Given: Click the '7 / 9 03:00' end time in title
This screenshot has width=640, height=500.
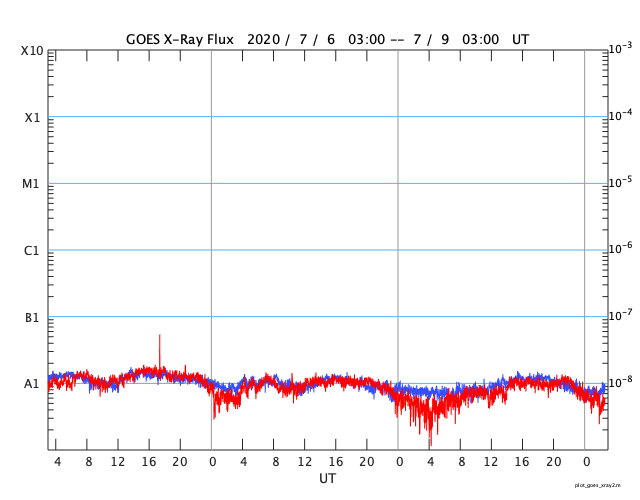Looking at the screenshot, I should coord(456,40).
